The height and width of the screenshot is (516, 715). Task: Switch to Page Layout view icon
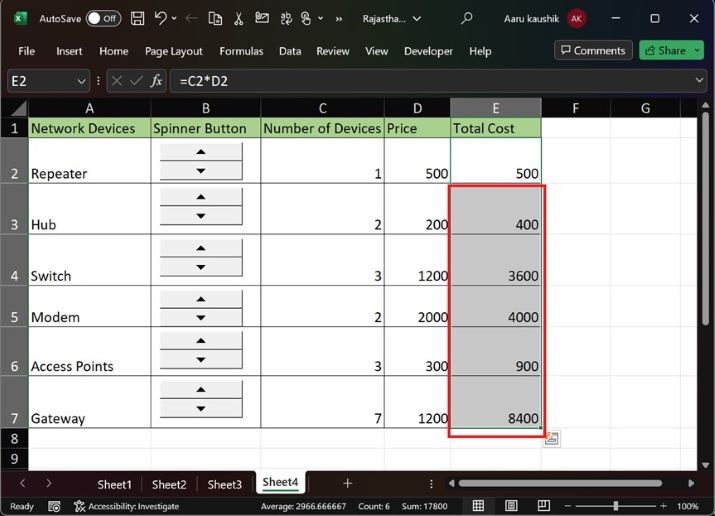(511, 506)
